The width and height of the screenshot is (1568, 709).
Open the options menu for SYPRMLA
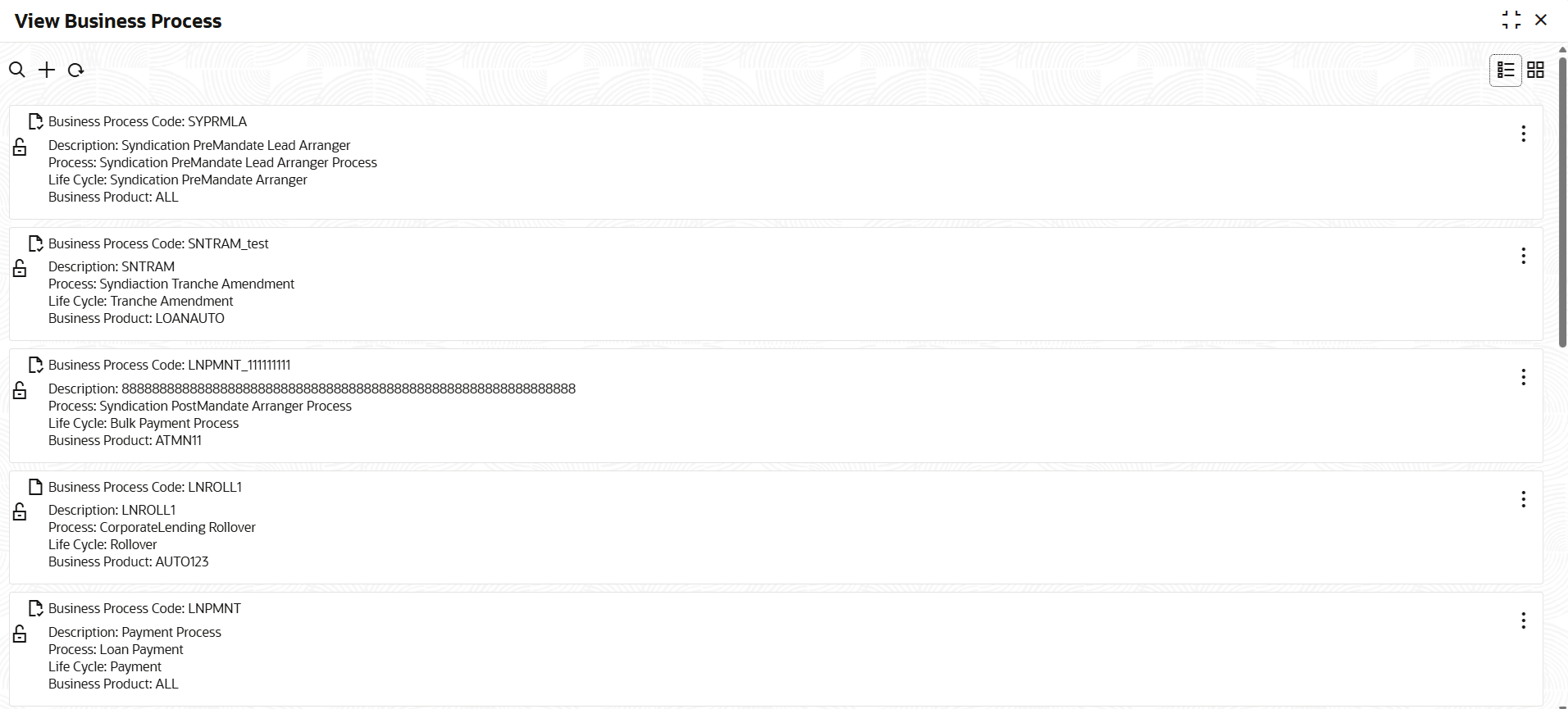pyautogui.click(x=1523, y=134)
